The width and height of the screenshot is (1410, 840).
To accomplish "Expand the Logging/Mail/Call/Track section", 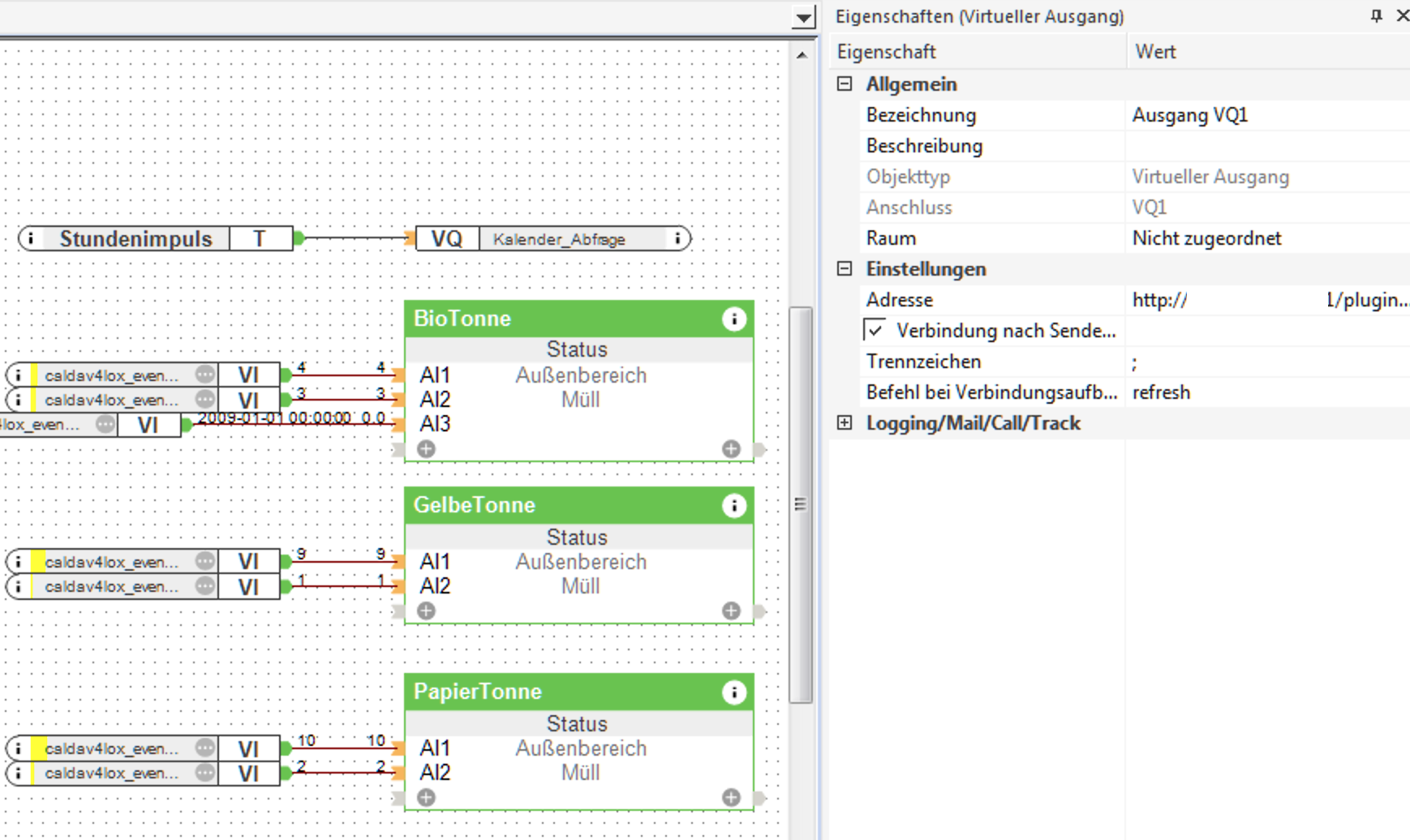I will click(x=845, y=422).
